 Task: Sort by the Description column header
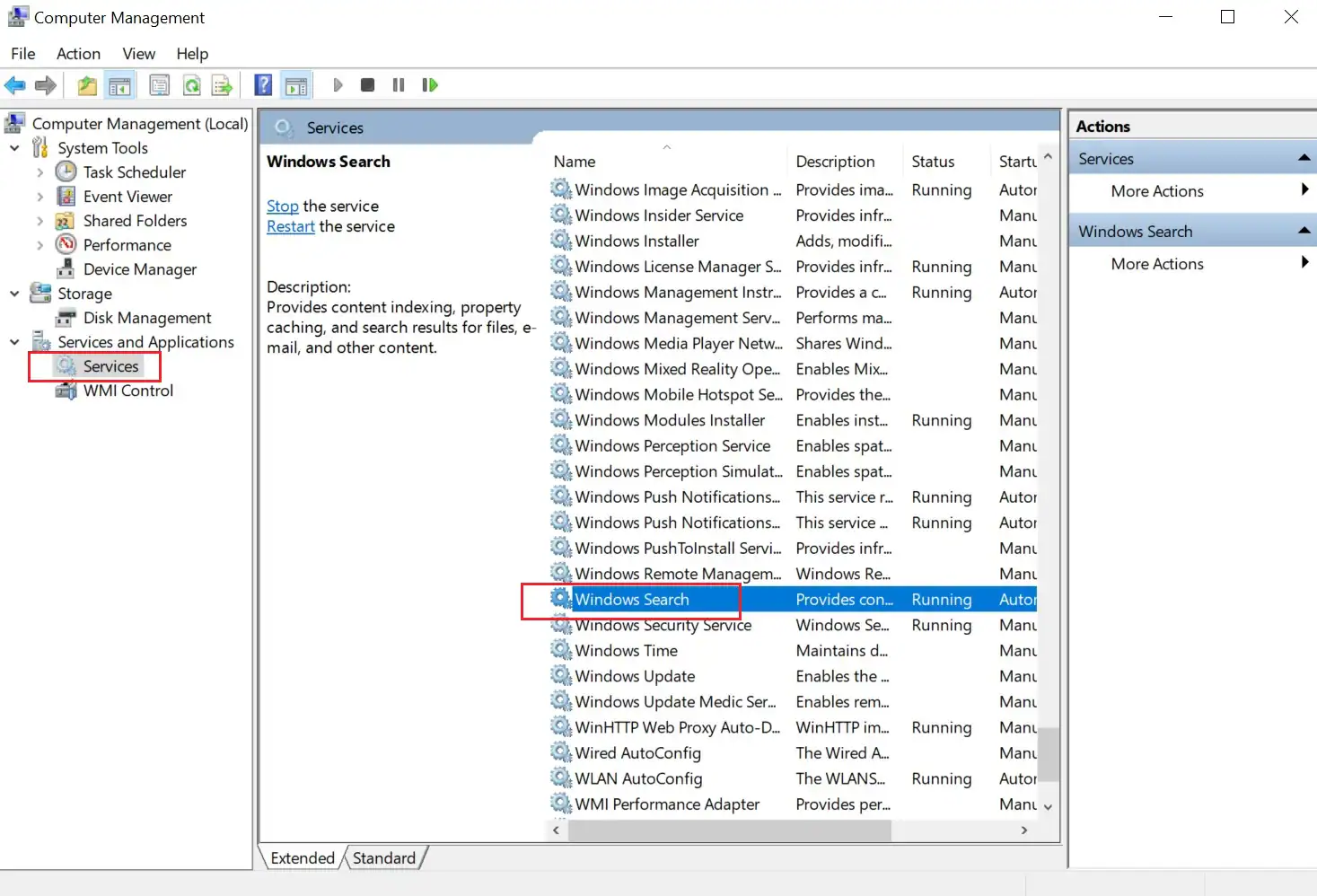[844, 162]
